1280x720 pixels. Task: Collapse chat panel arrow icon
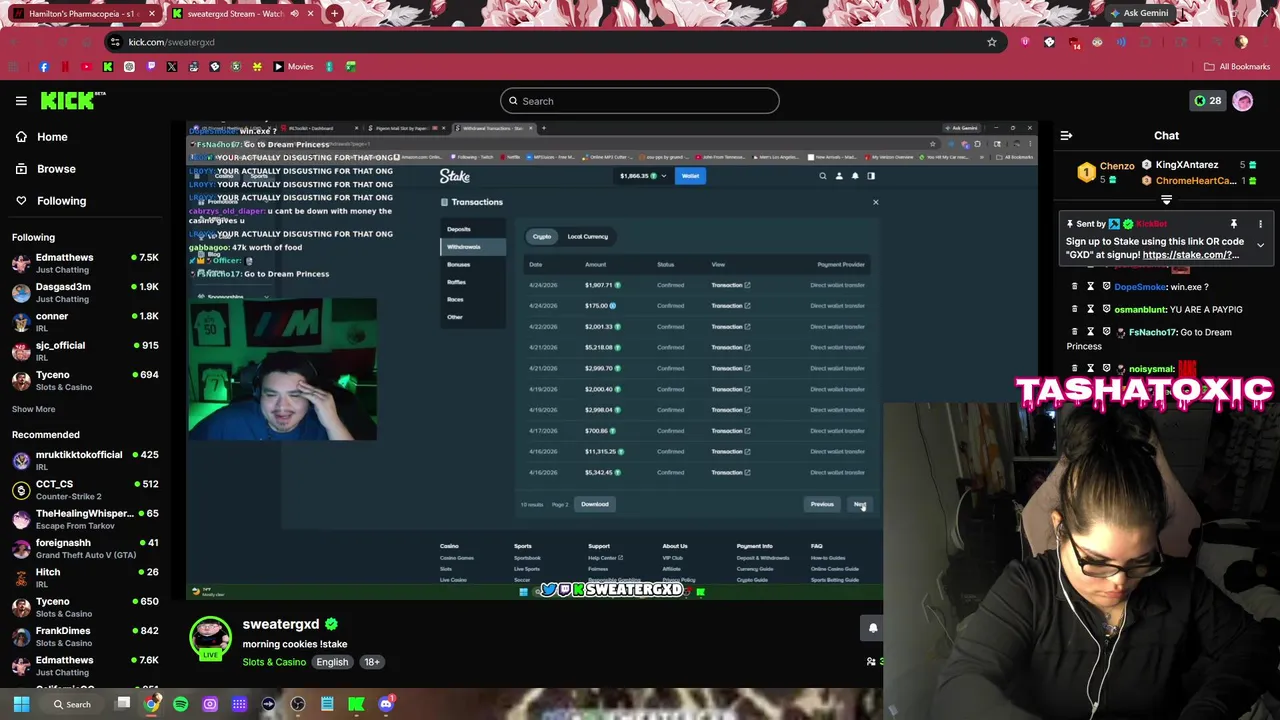[1066, 136]
